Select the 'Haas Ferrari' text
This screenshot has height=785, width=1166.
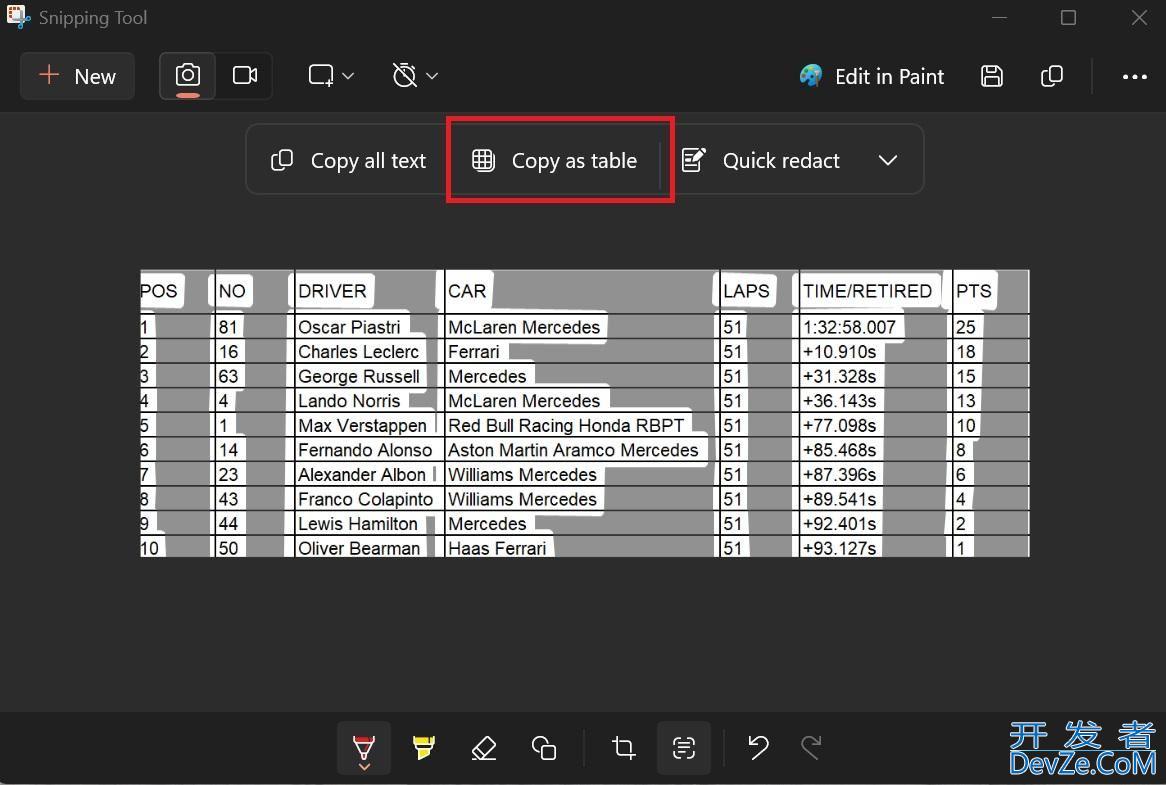tap(497, 548)
